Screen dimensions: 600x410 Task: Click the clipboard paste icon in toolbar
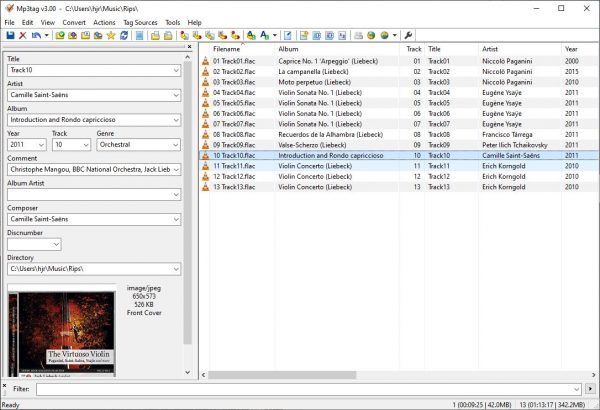coord(168,36)
